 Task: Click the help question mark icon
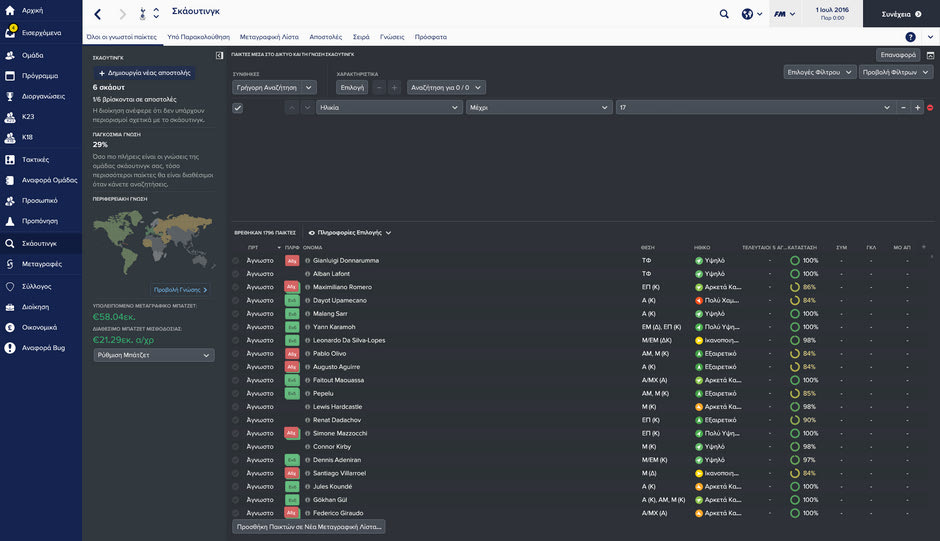(x=910, y=37)
